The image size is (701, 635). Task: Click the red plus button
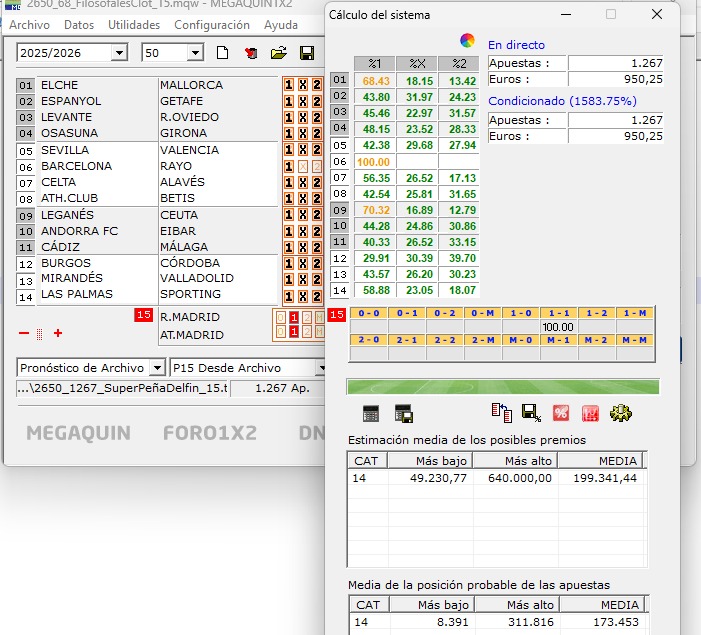click(58, 333)
